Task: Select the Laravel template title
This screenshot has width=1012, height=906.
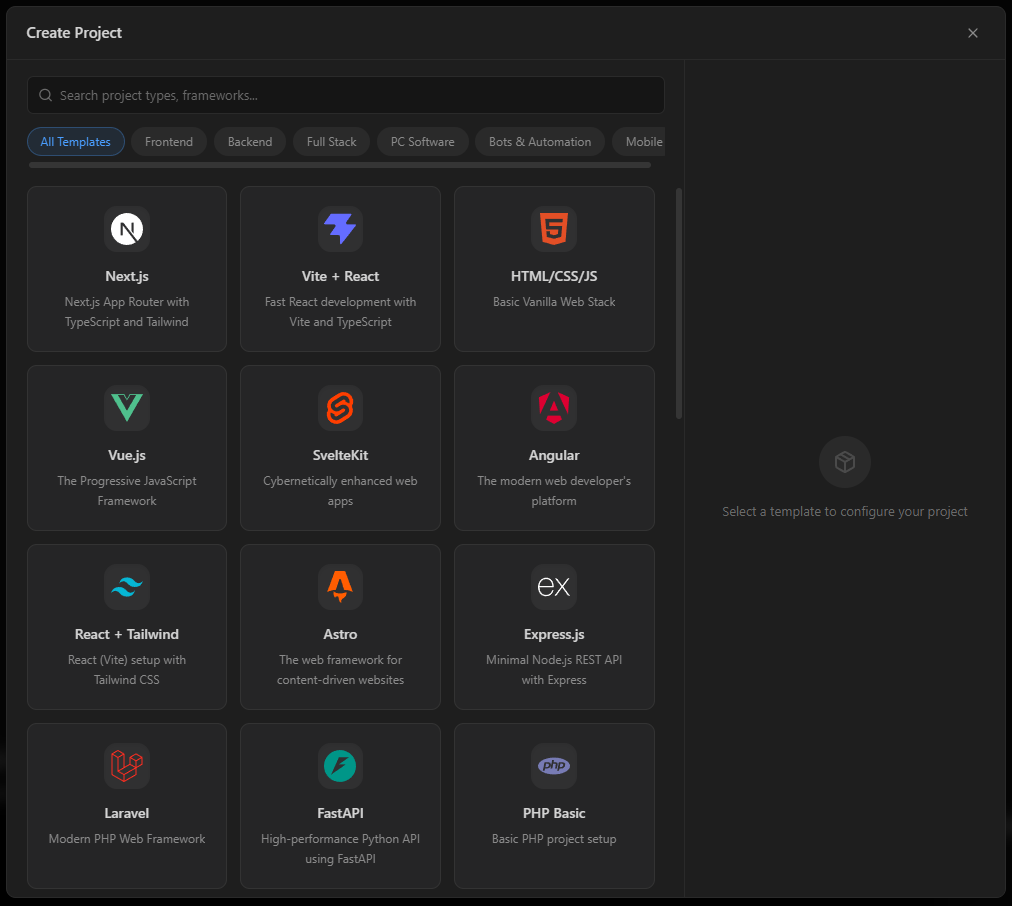Action: tap(127, 813)
